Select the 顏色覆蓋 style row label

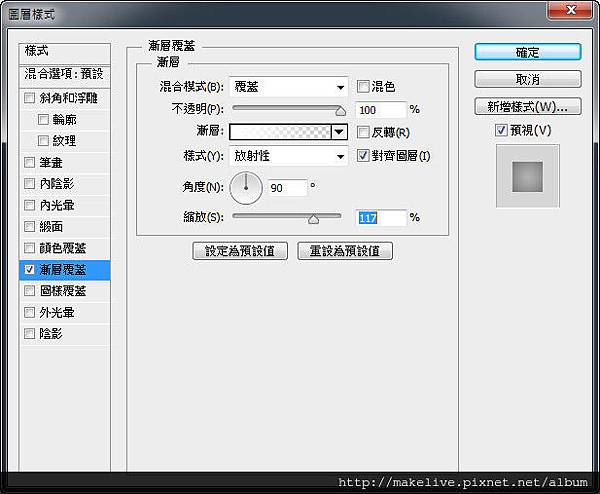63,248
